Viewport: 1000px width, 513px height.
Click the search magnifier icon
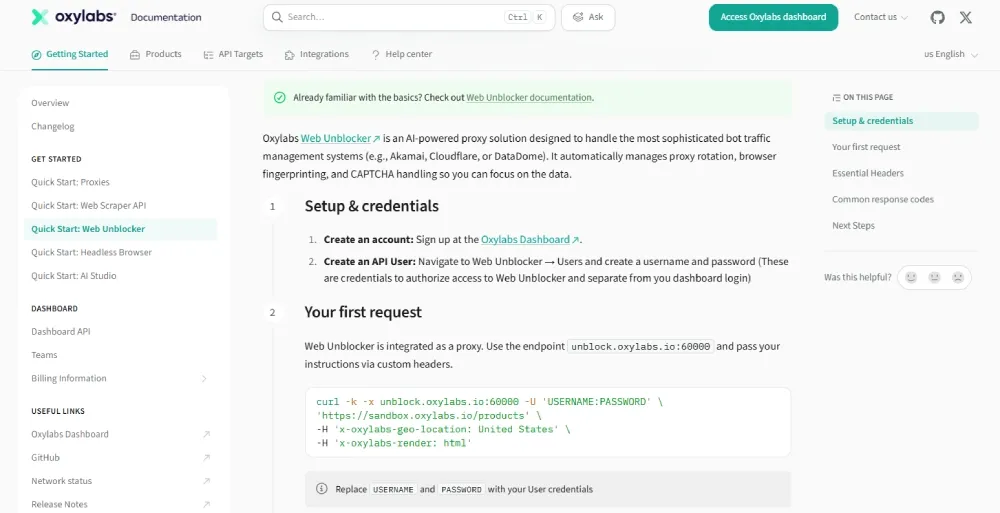tap(277, 17)
